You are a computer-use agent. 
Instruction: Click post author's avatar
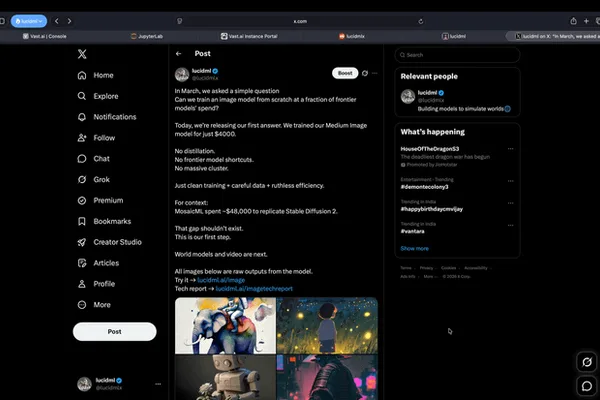coord(182,74)
